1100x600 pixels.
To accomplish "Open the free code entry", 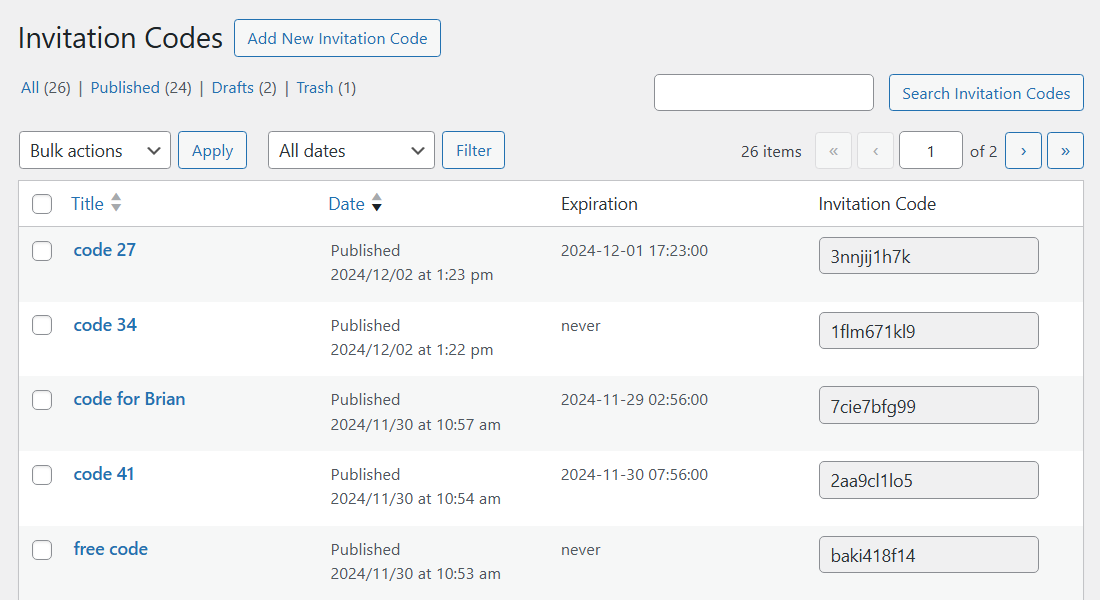I will 111,549.
